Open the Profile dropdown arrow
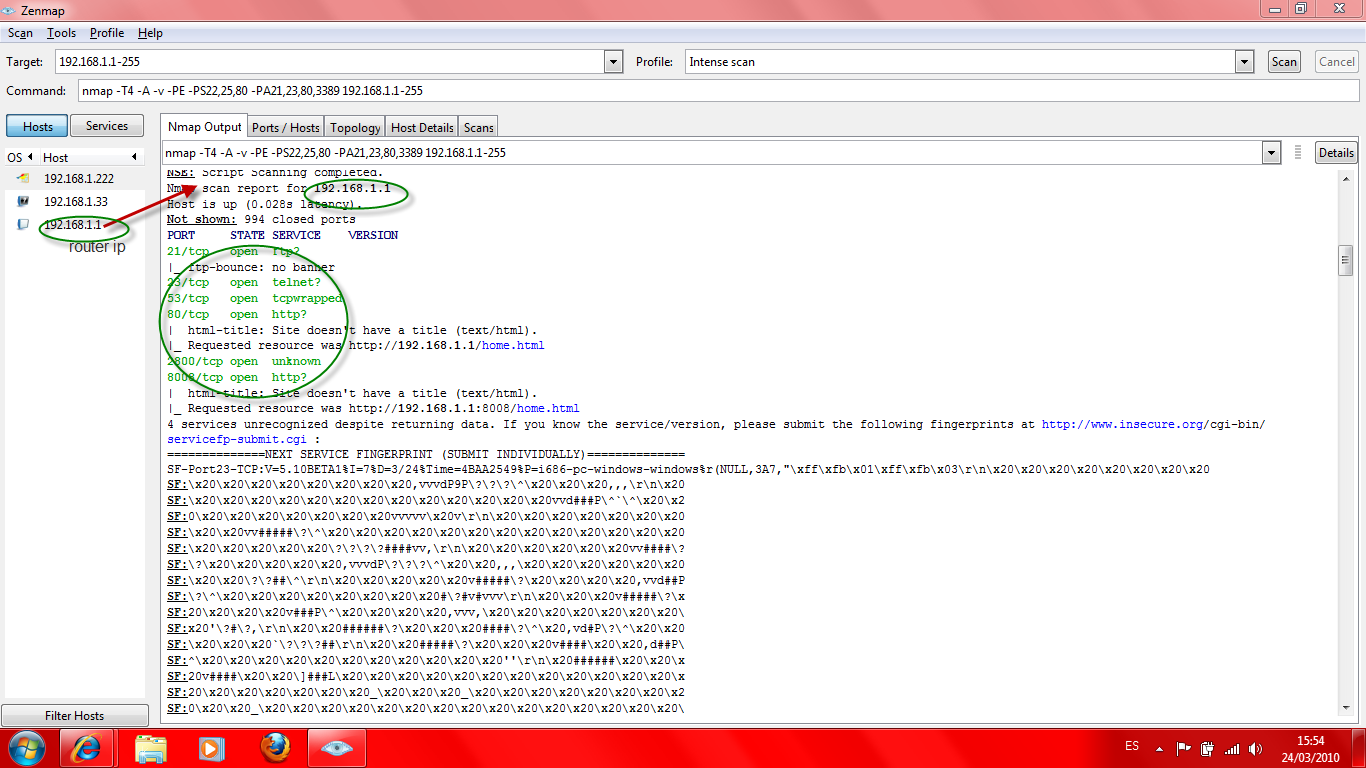Viewport: 1366px width, 768px height. (x=1244, y=62)
